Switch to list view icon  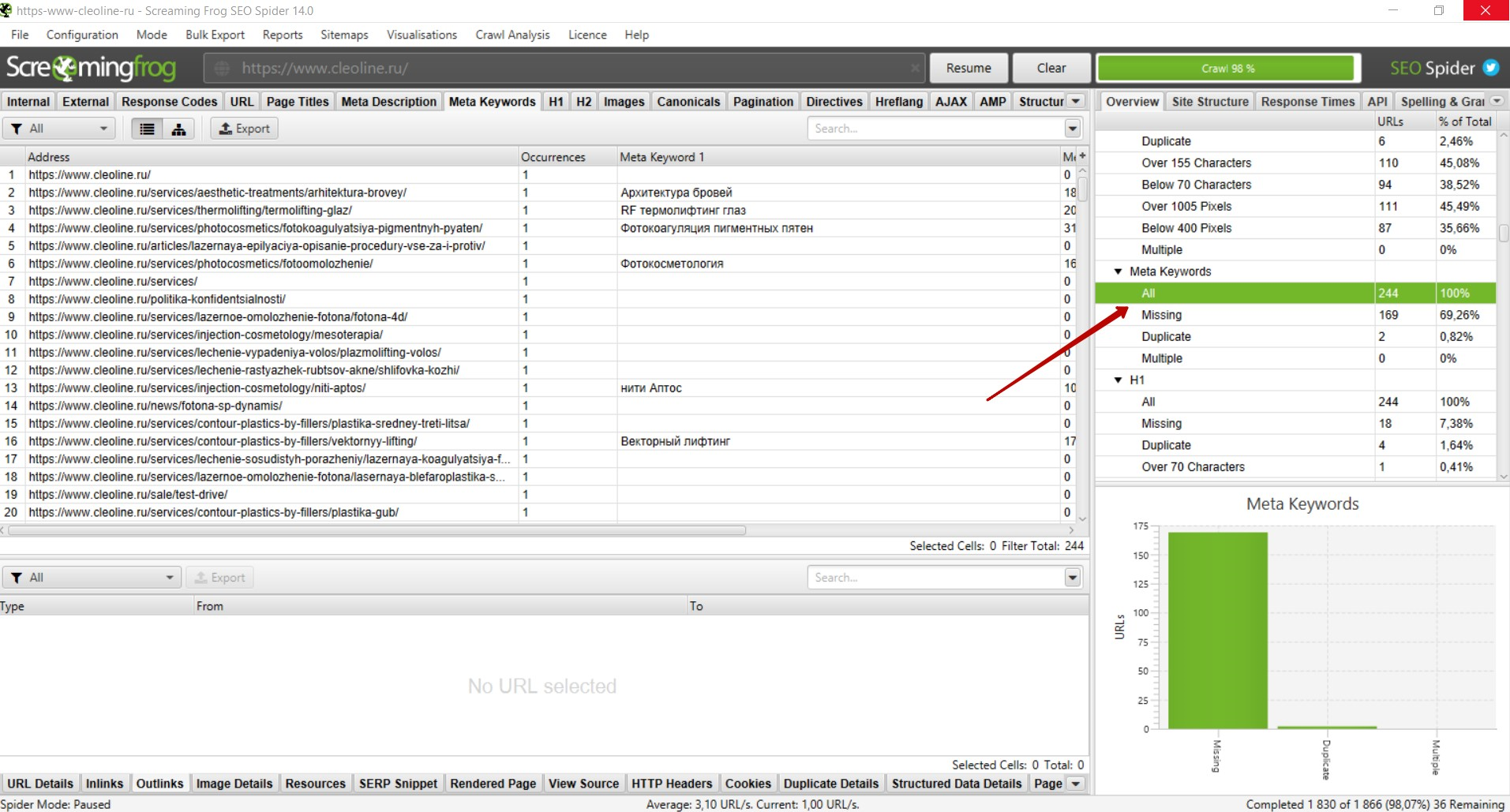147,129
